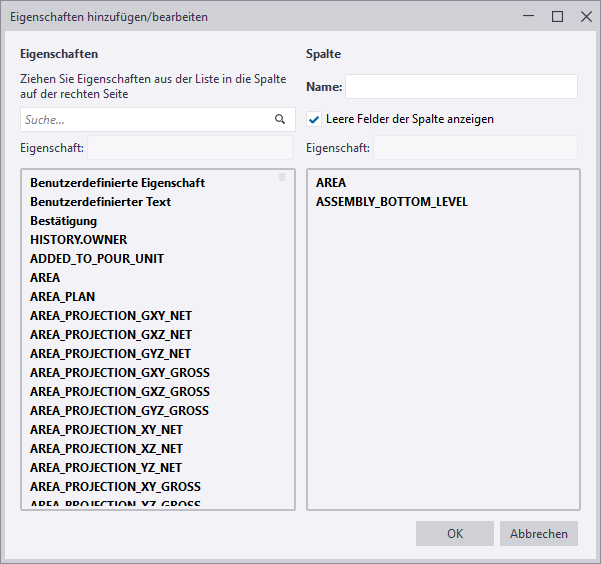Select AREA_PROJECTION_GYZ_GROSS property
Image resolution: width=601 pixels, height=564 pixels.
click(x=119, y=411)
